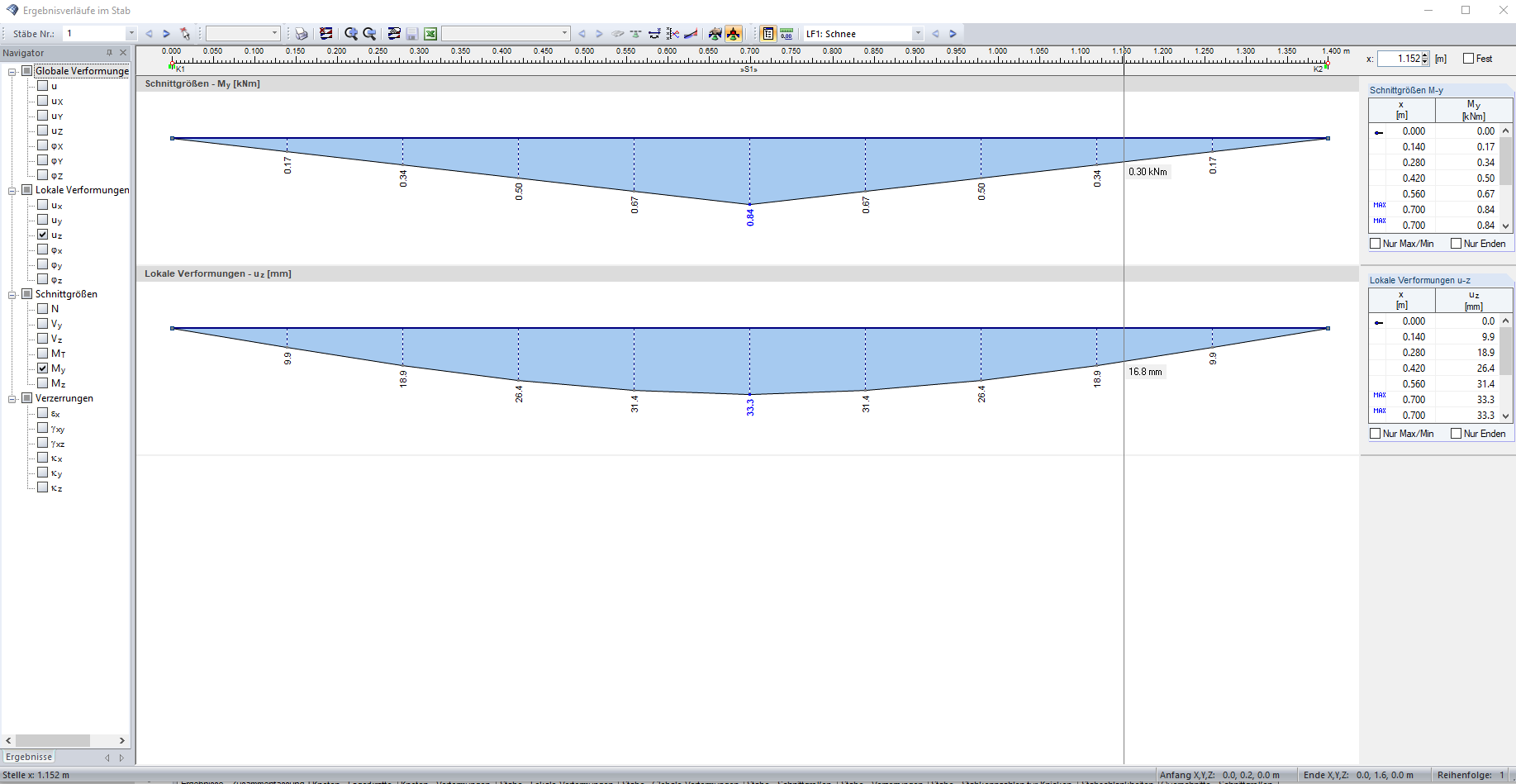Click the checkered flag toolbar icon
Image resolution: width=1516 pixels, height=784 pixels.
[394, 34]
